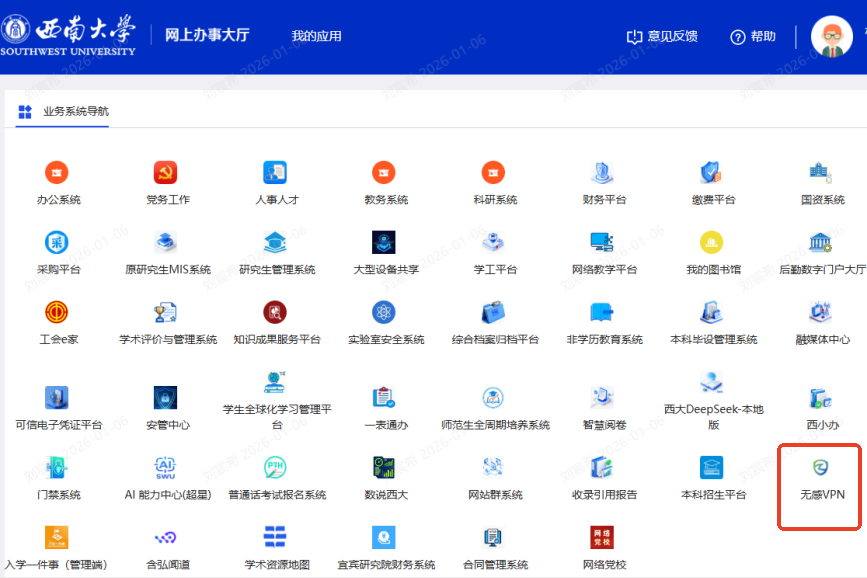Open the 党务工作 icon
Image resolution: width=867 pixels, height=578 pixels.
coord(166,172)
